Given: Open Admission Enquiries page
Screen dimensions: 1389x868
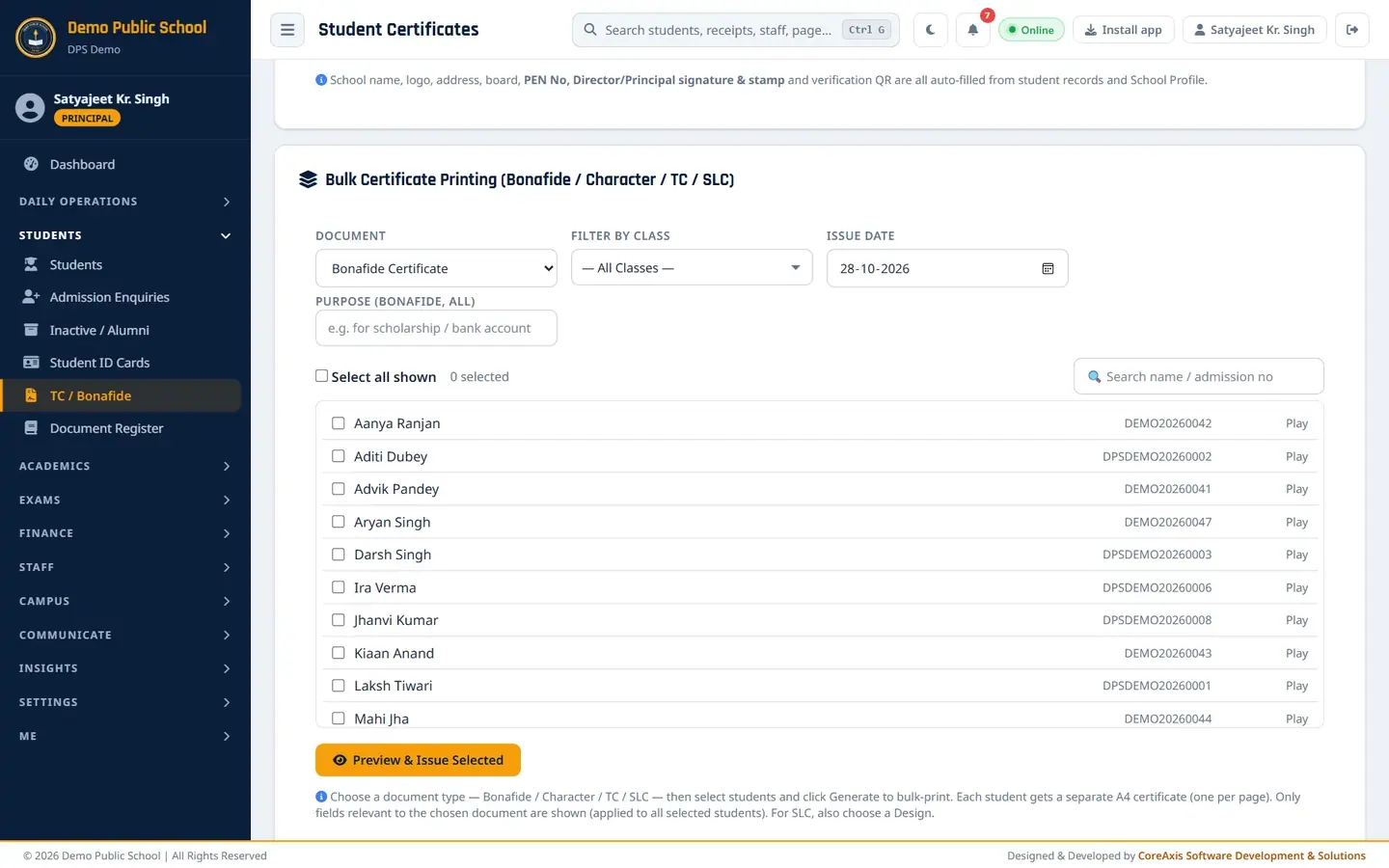Looking at the screenshot, I should pyautogui.click(x=122, y=297).
